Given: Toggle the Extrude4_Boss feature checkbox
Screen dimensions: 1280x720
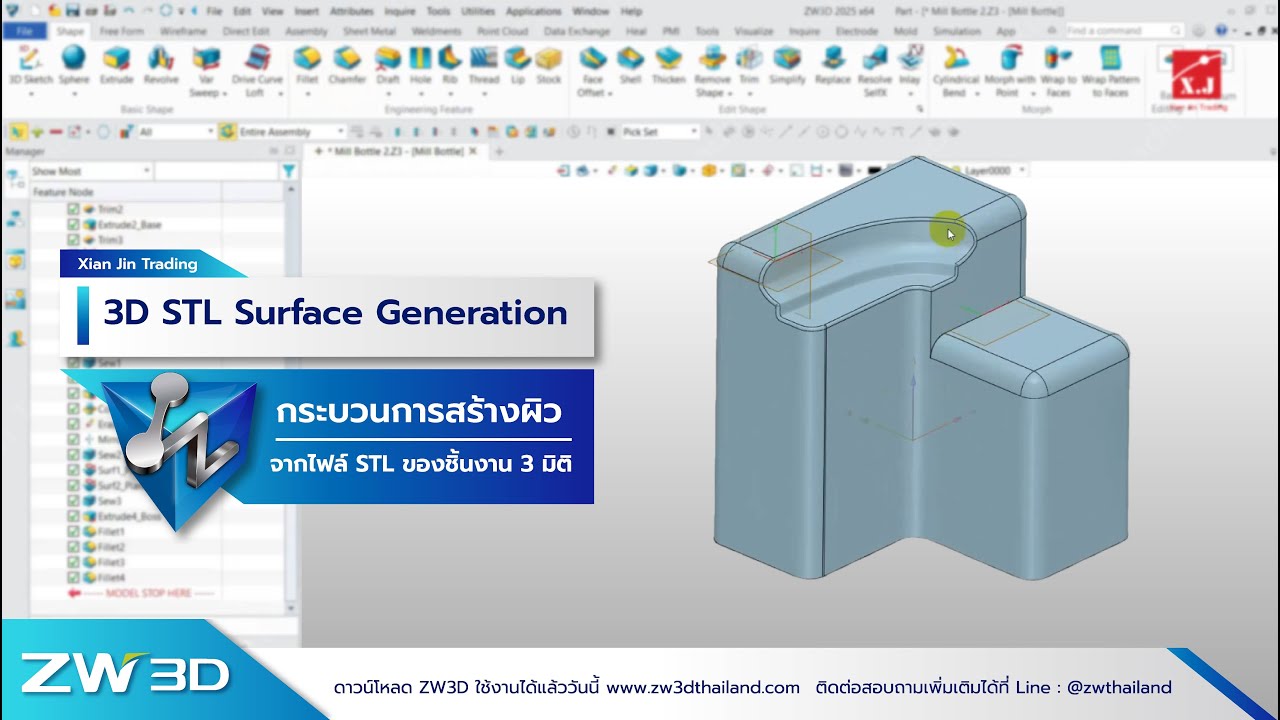Looking at the screenshot, I should coord(73,516).
